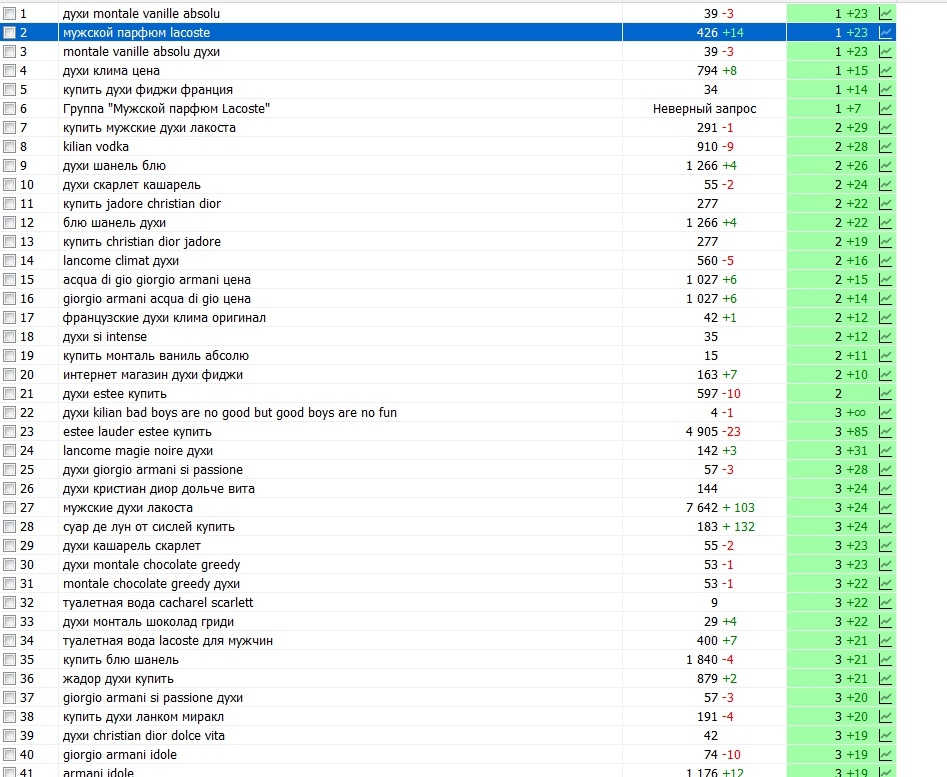Click the 'Неверный запрос' frequency cell
This screenshot has height=777, width=947.
click(x=704, y=109)
